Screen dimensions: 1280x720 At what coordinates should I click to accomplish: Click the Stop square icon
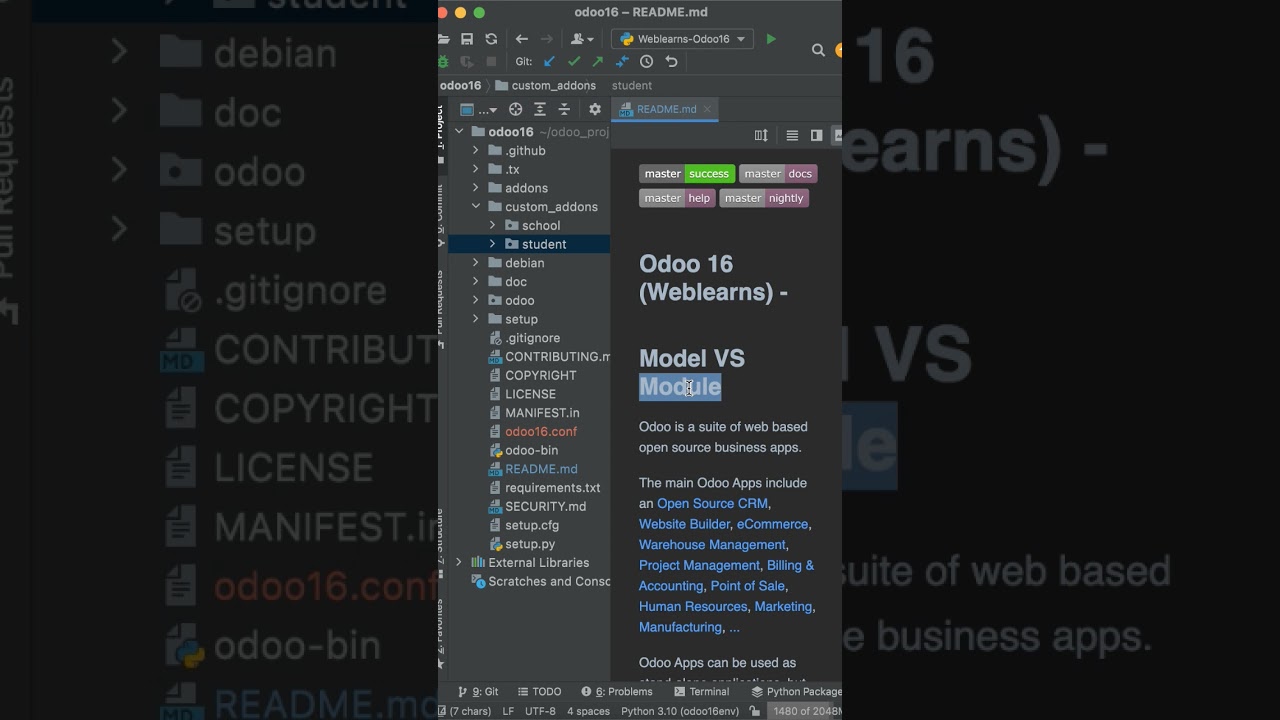(491, 61)
